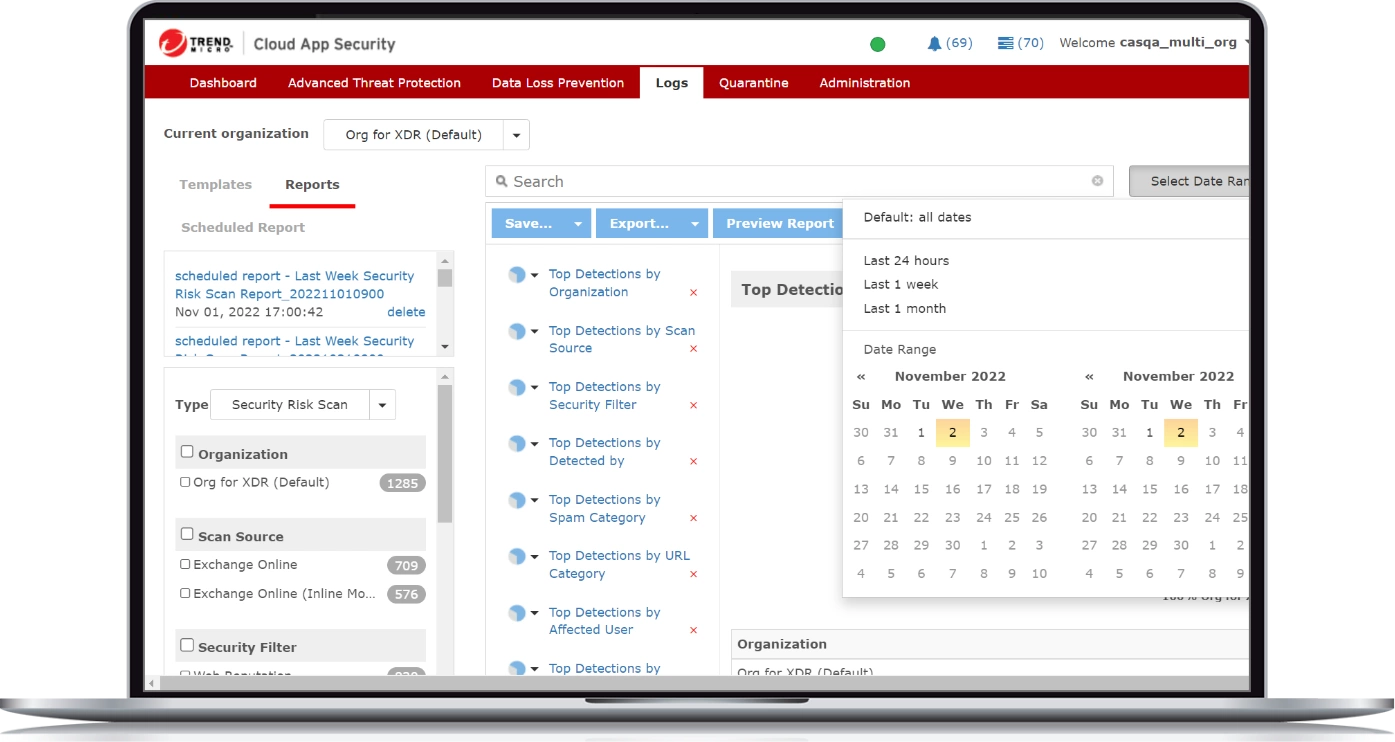Image resolution: width=1395 pixels, height=742 pixels.
Task: Click the notification bell icon
Action: click(934, 43)
